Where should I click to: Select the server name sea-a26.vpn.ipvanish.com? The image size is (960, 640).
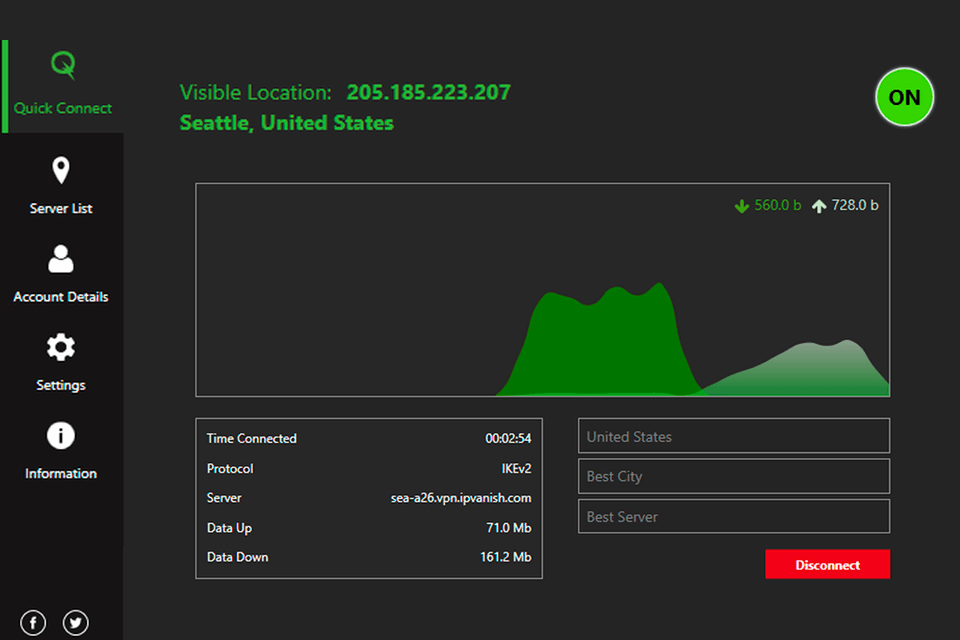pos(461,498)
